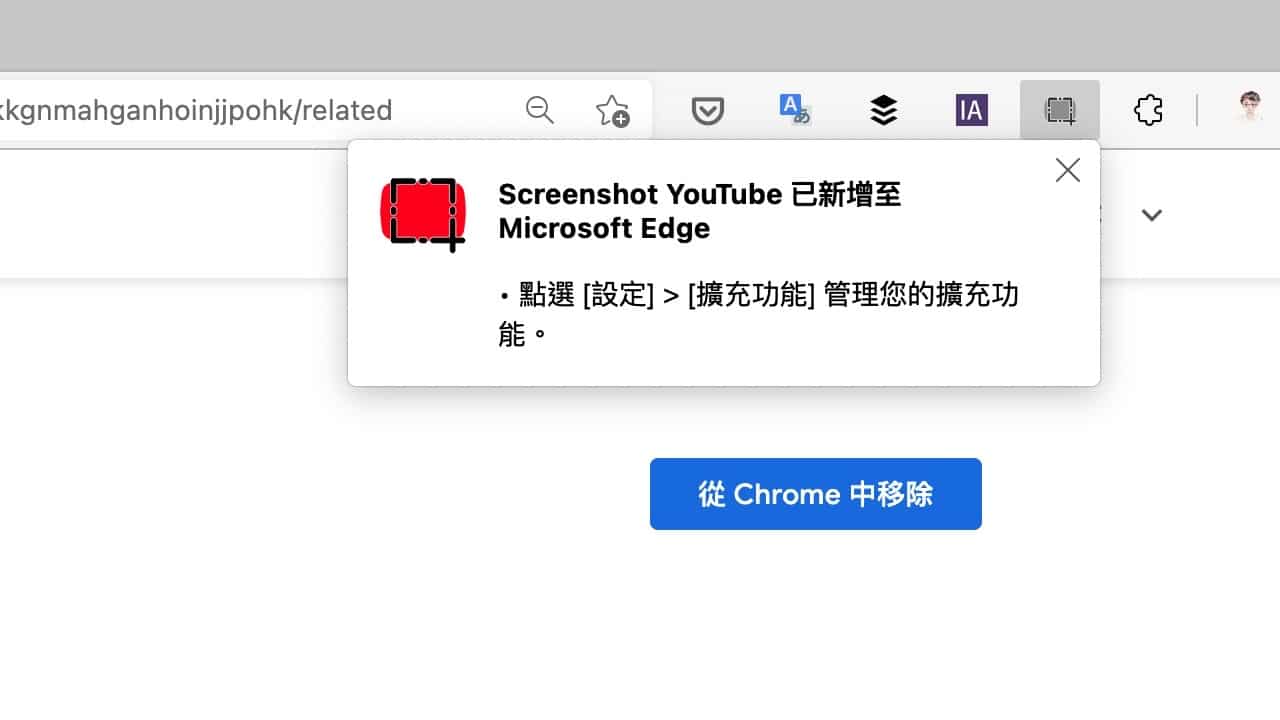The width and height of the screenshot is (1280, 720).
Task: Open the IA extension icon
Action: (971, 110)
